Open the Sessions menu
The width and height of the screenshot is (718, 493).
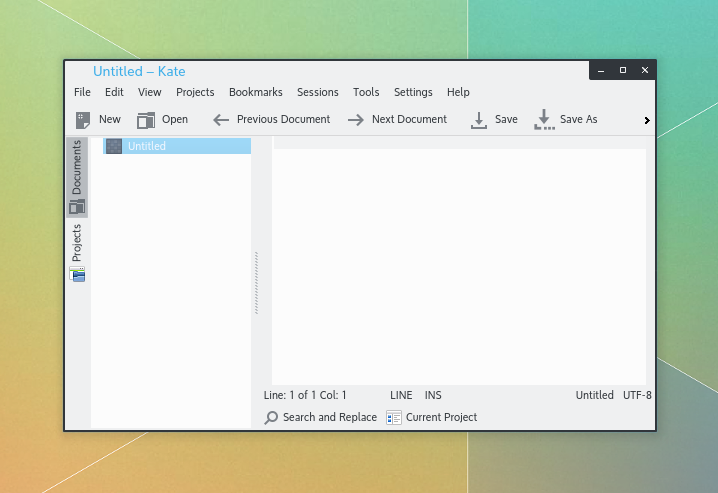tap(318, 92)
